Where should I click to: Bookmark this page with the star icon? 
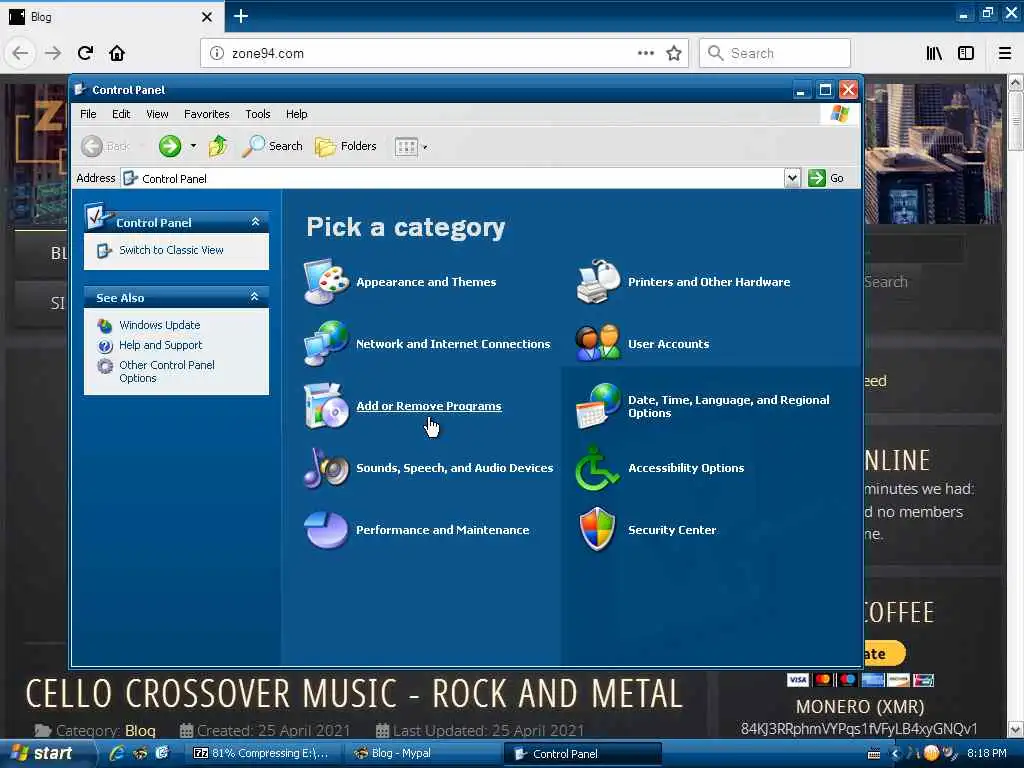coord(673,53)
